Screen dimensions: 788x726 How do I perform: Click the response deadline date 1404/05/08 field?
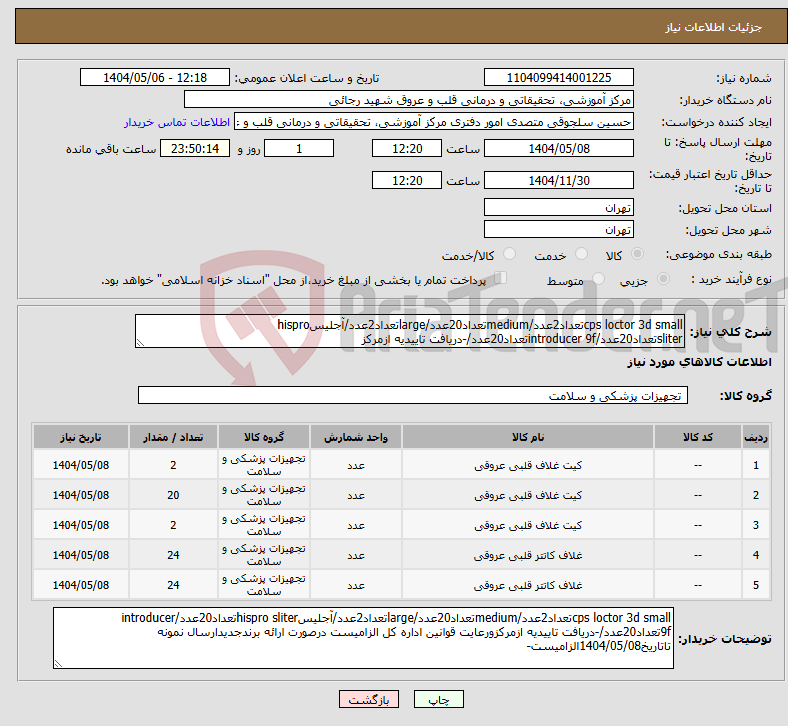tap(558, 148)
